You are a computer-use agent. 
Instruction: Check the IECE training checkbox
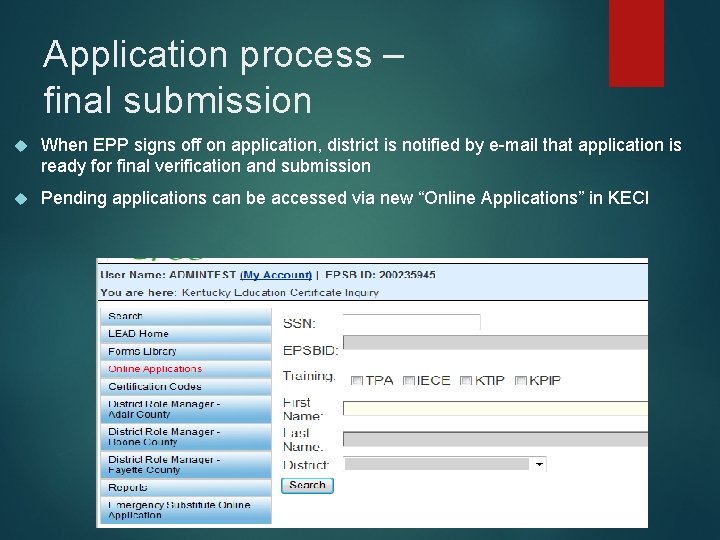coord(409,381)
